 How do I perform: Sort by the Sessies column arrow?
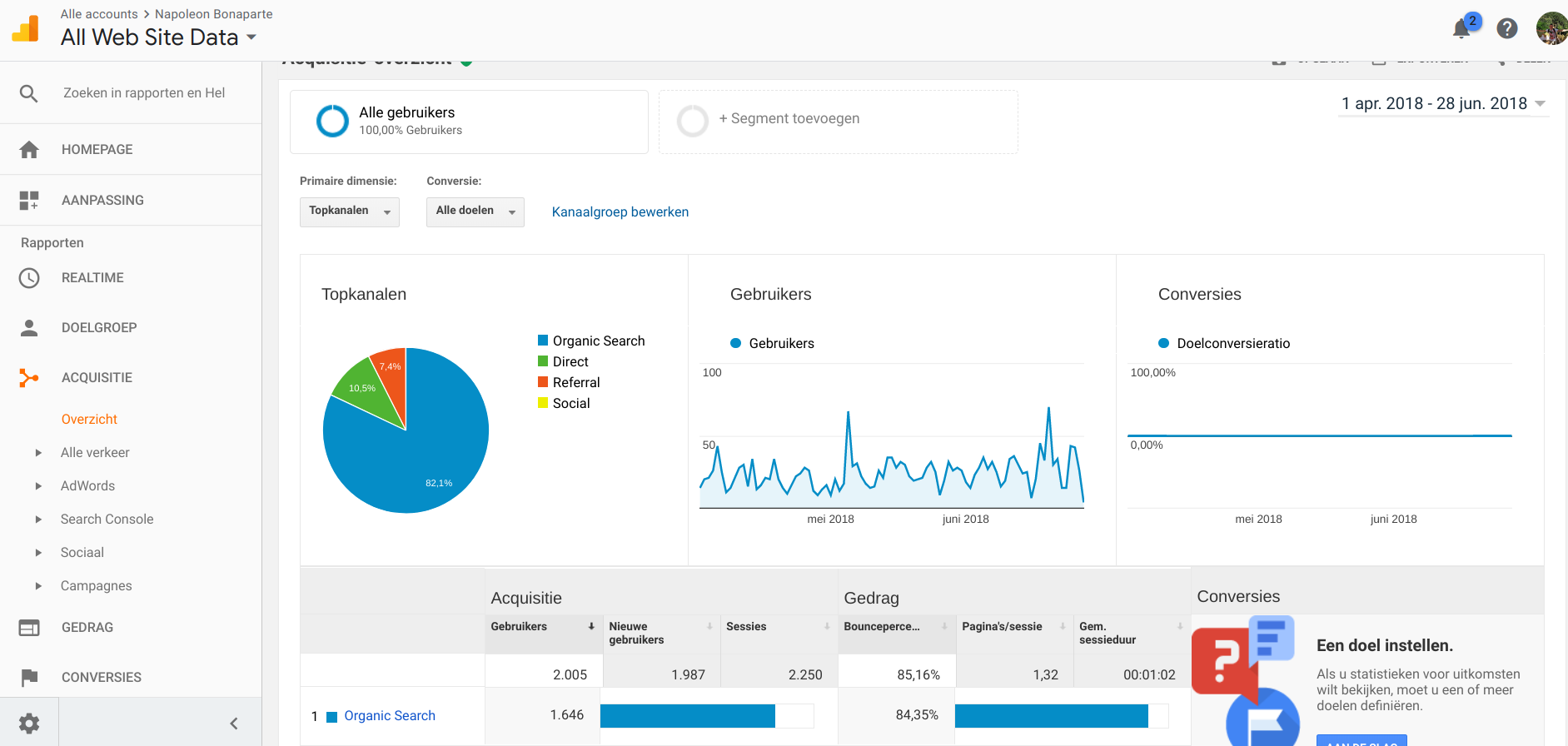(827, 626)
